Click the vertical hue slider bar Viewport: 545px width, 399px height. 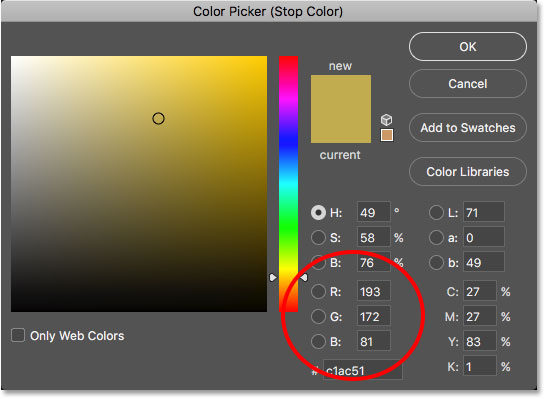click(288, 184)
